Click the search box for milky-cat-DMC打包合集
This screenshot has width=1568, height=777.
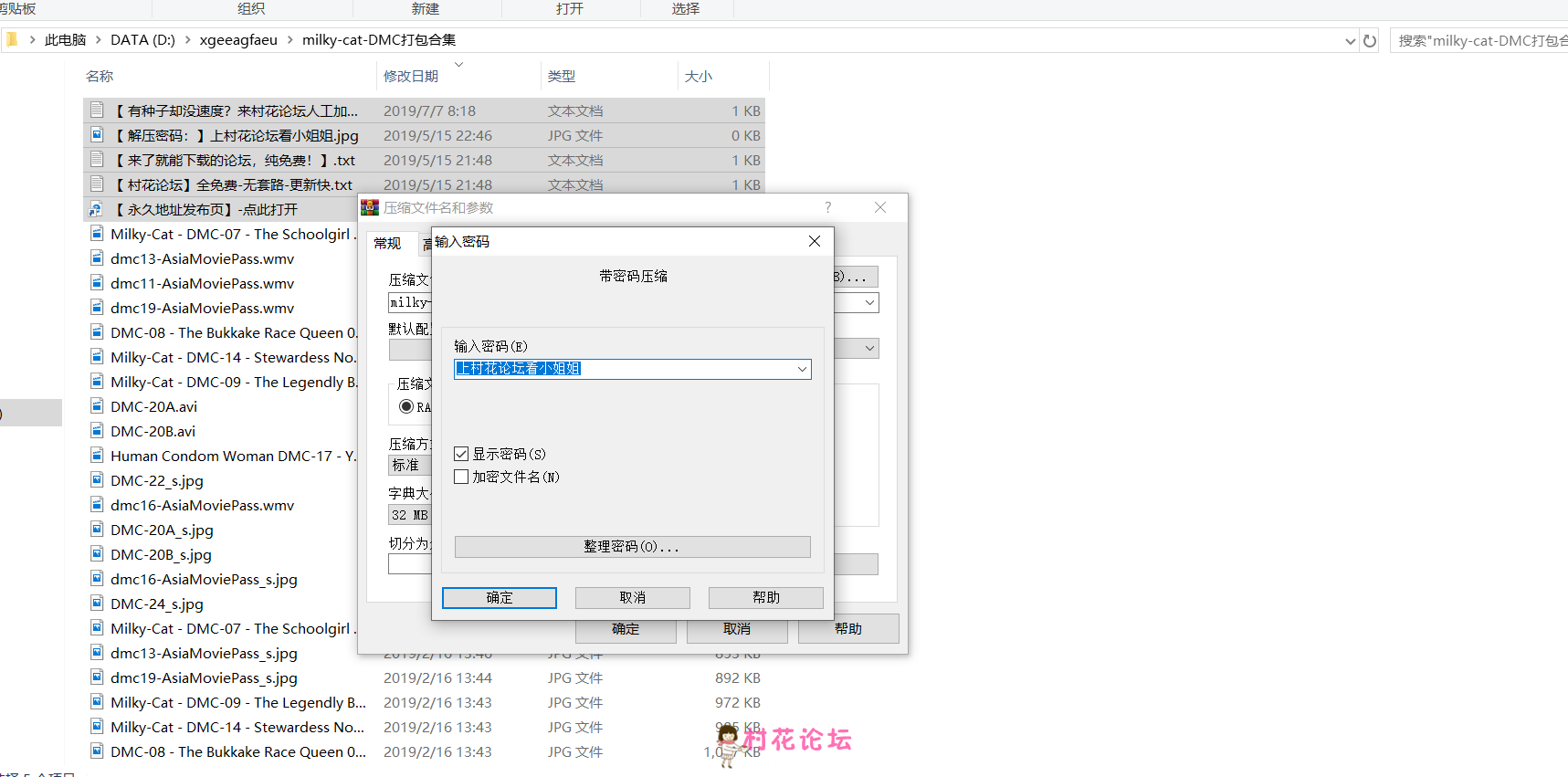pyautogui.click(x=1479, y=40)
